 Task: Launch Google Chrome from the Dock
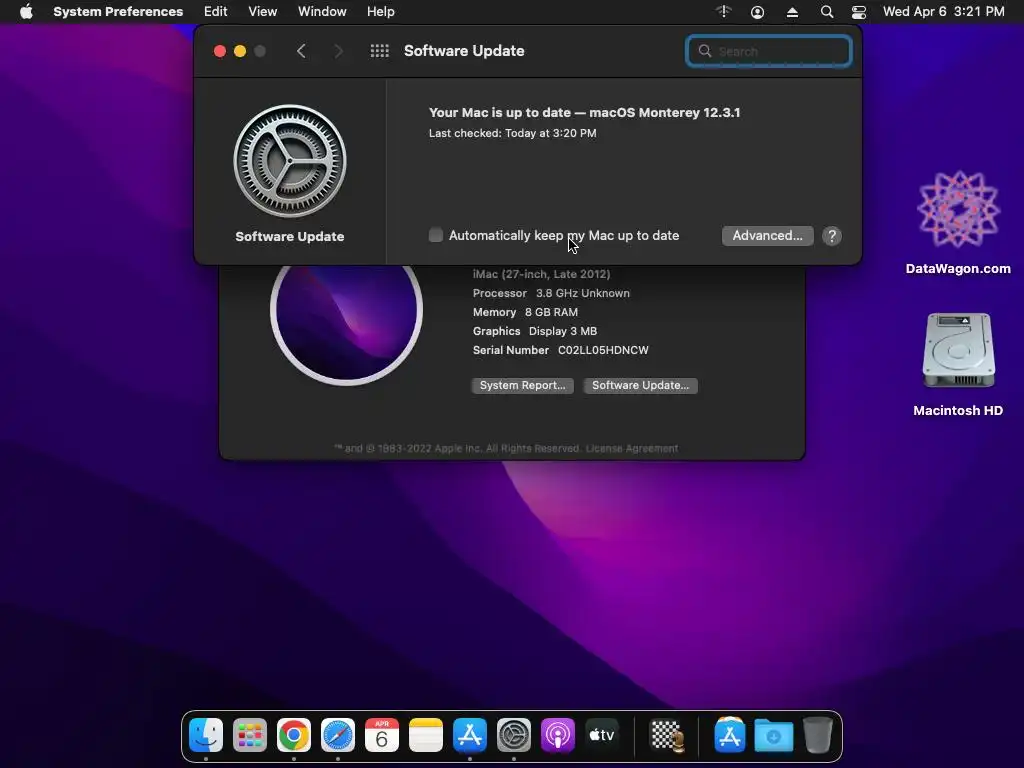pyautogui.click(x=294, y=735)
